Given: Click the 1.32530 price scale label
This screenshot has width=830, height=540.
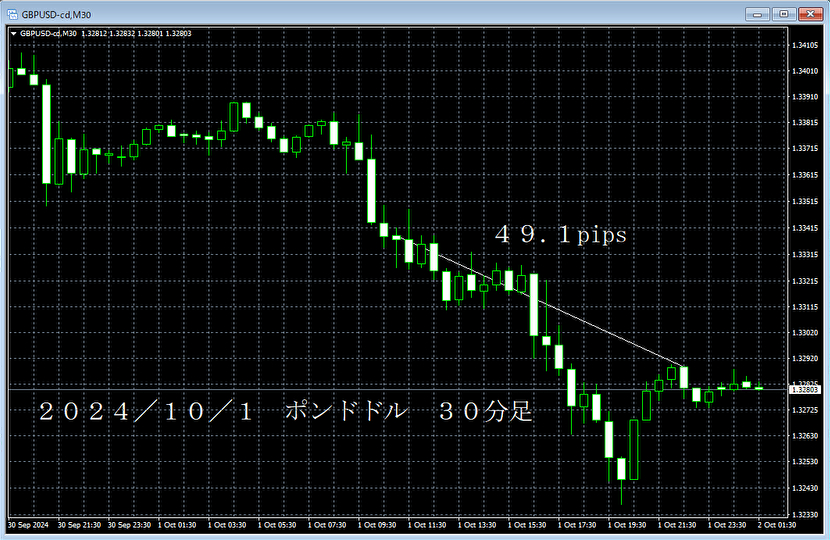Looking at the screenshot, I should 805,462.
